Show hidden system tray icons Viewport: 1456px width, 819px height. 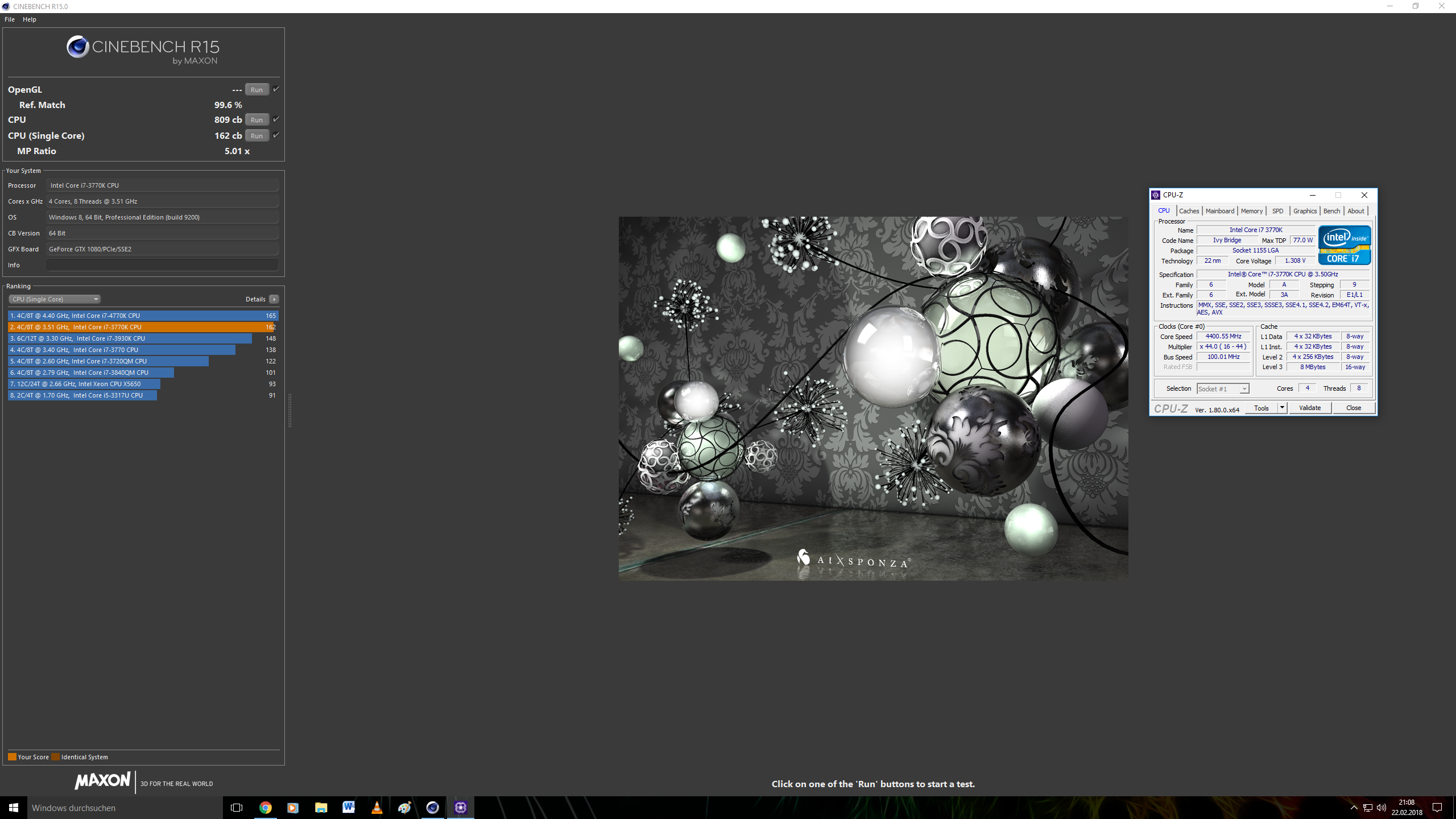[x=1354, y=808]
